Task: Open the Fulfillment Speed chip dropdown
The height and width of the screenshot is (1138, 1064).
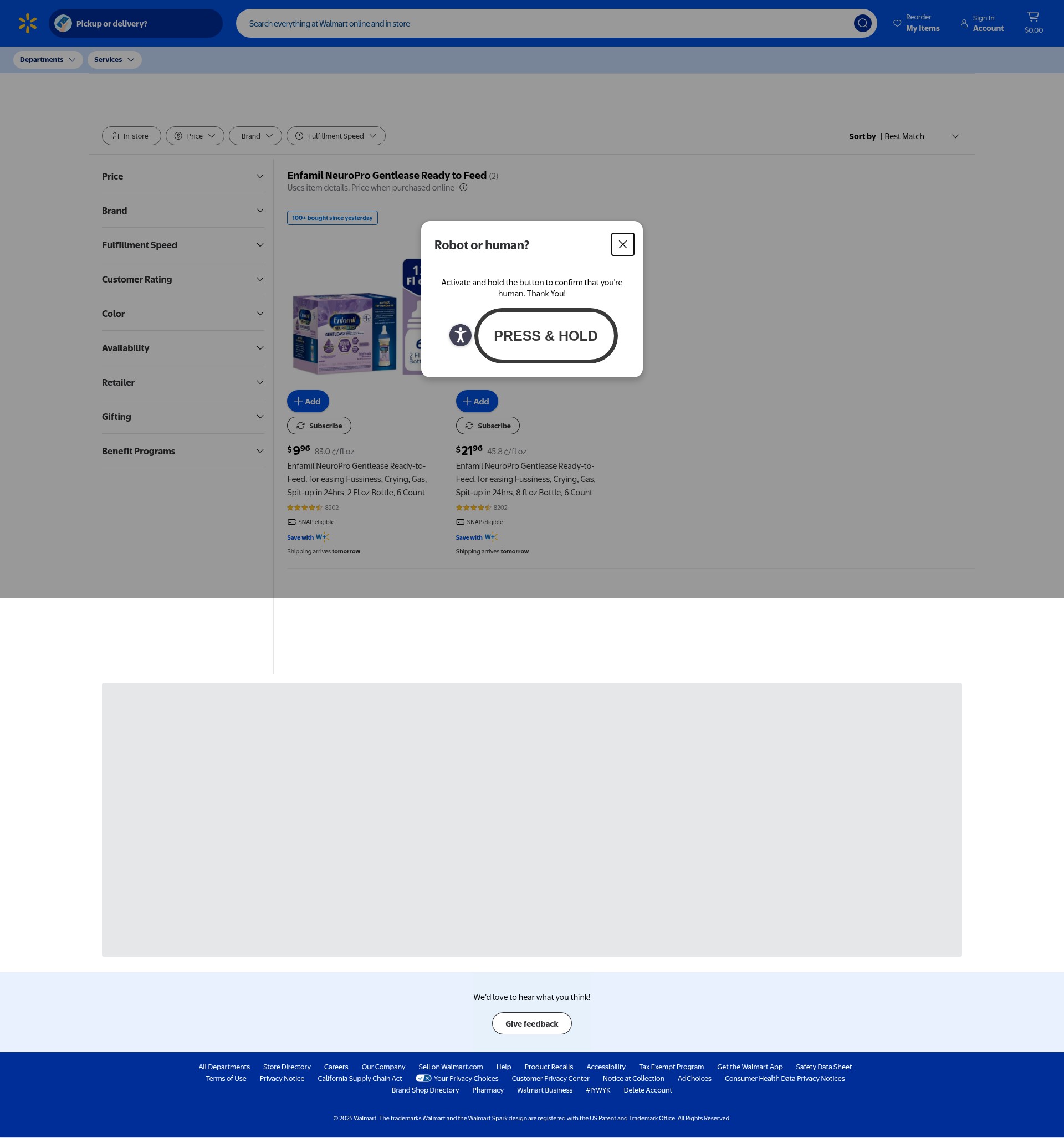Action: [336, 136]
